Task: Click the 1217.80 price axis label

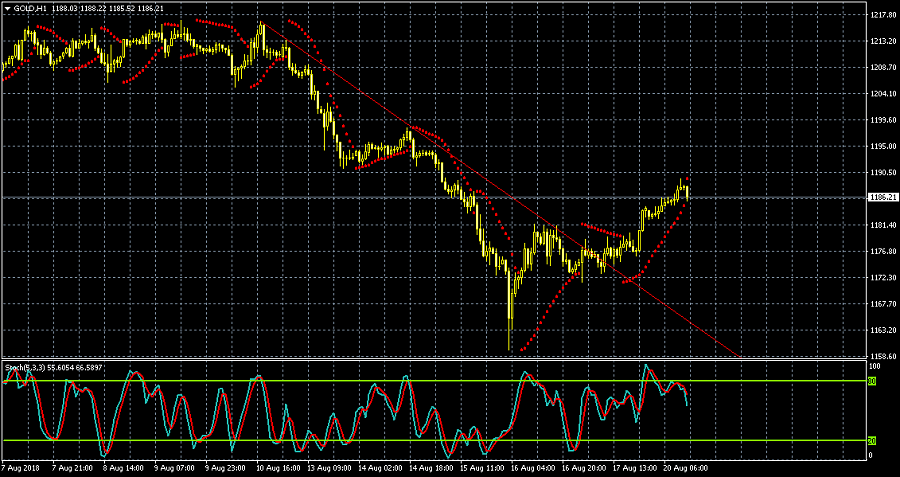Action: [x=882, y=16]
